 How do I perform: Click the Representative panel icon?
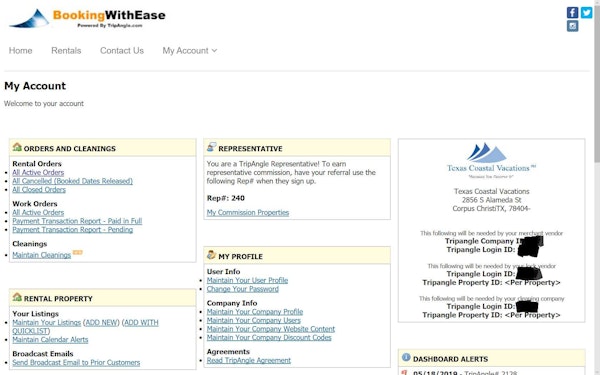[212, 147]
